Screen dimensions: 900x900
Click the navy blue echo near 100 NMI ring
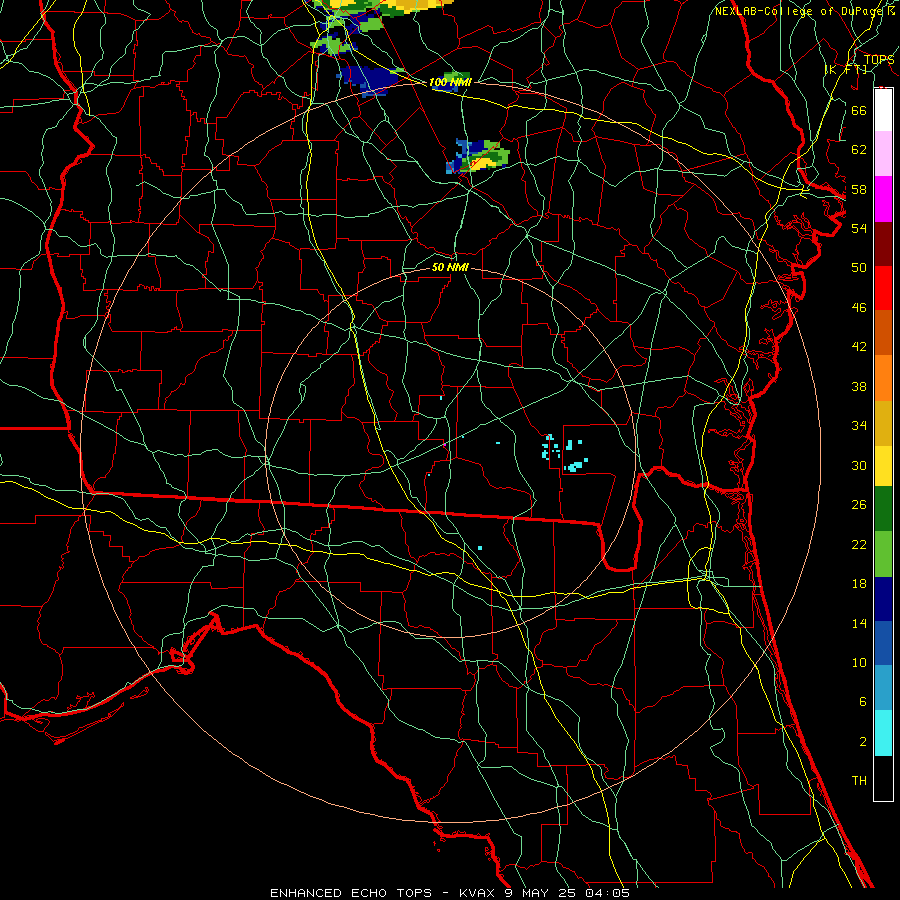[368, 79]
